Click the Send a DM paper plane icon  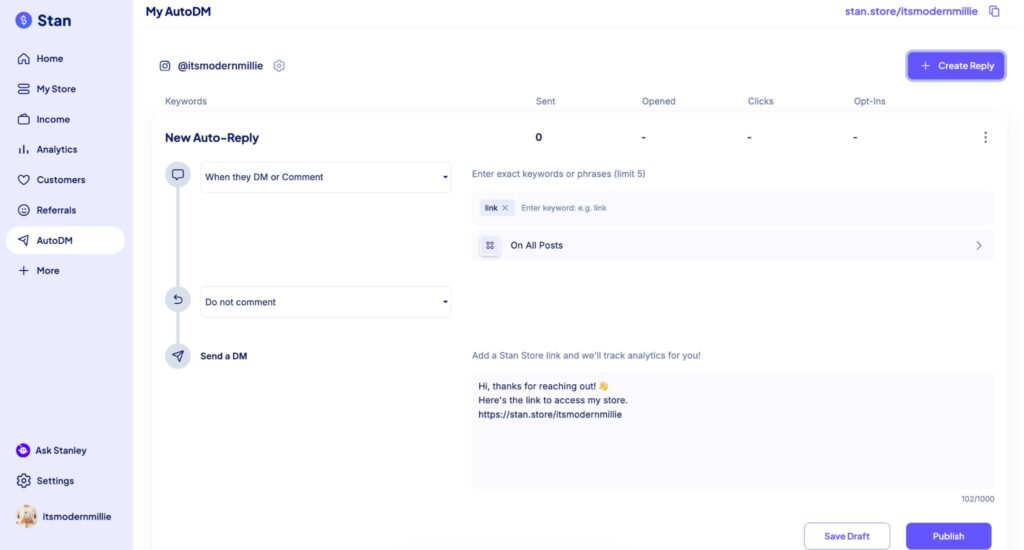click(x=178, y=356)
